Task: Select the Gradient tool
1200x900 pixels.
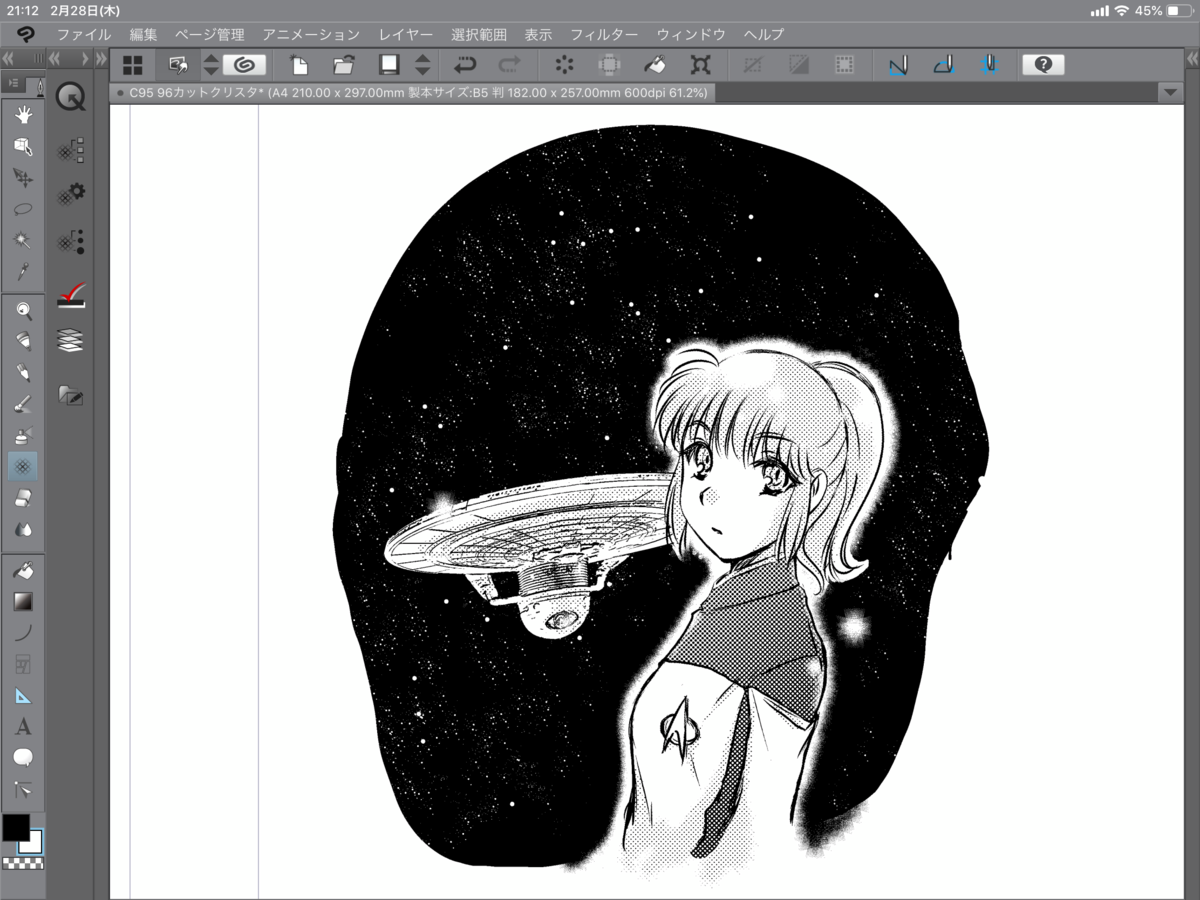Action: (23, 601)
